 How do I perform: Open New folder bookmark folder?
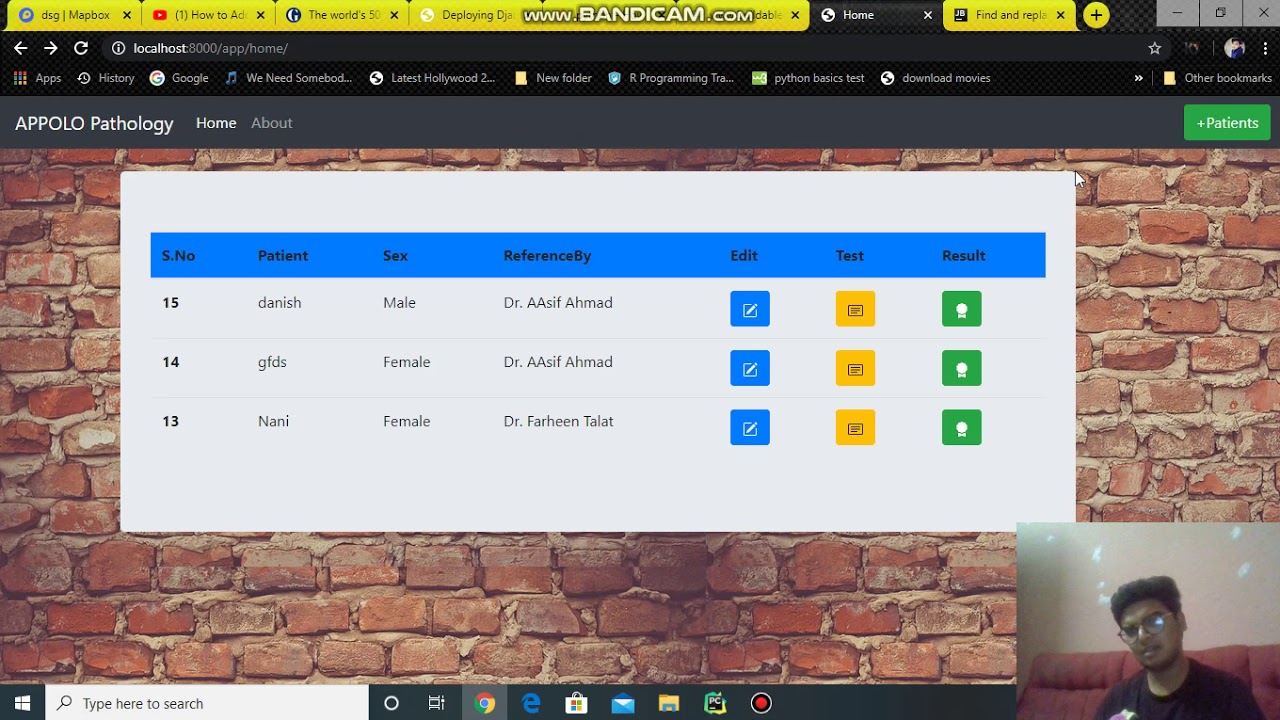click(x=553, y=78)
